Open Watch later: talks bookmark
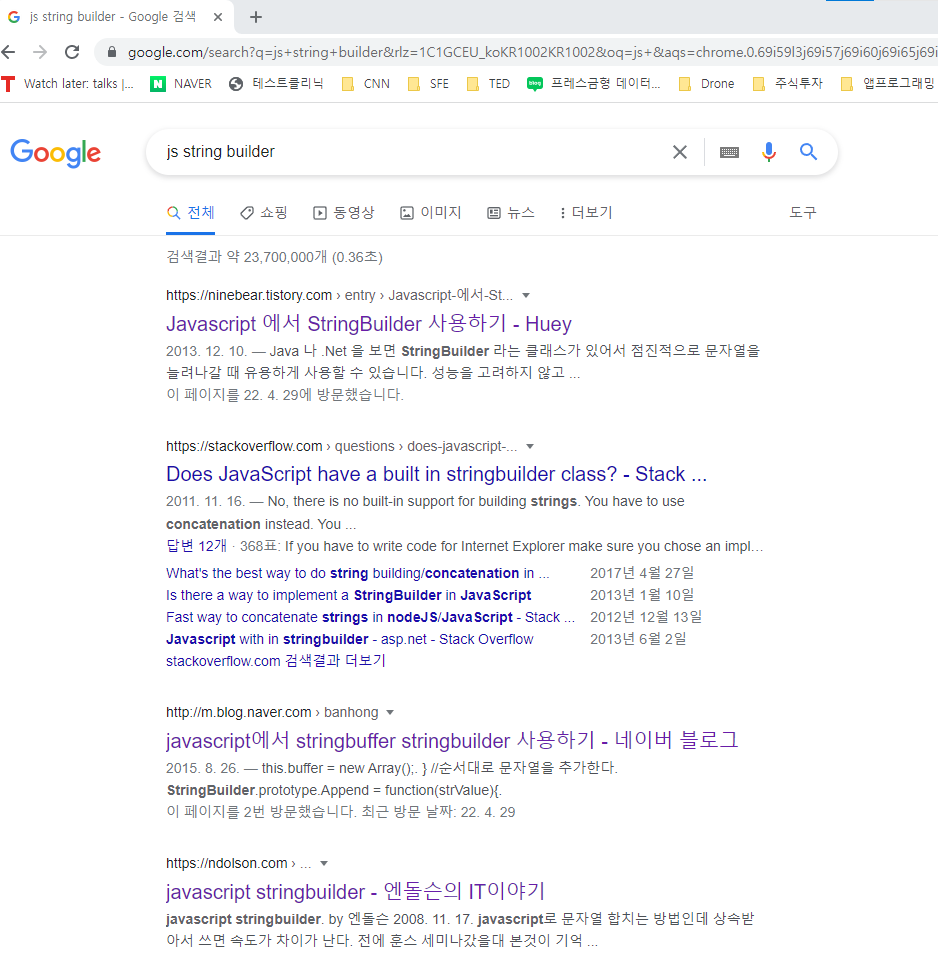Viewport: 938px width, 979px height. 68,84
